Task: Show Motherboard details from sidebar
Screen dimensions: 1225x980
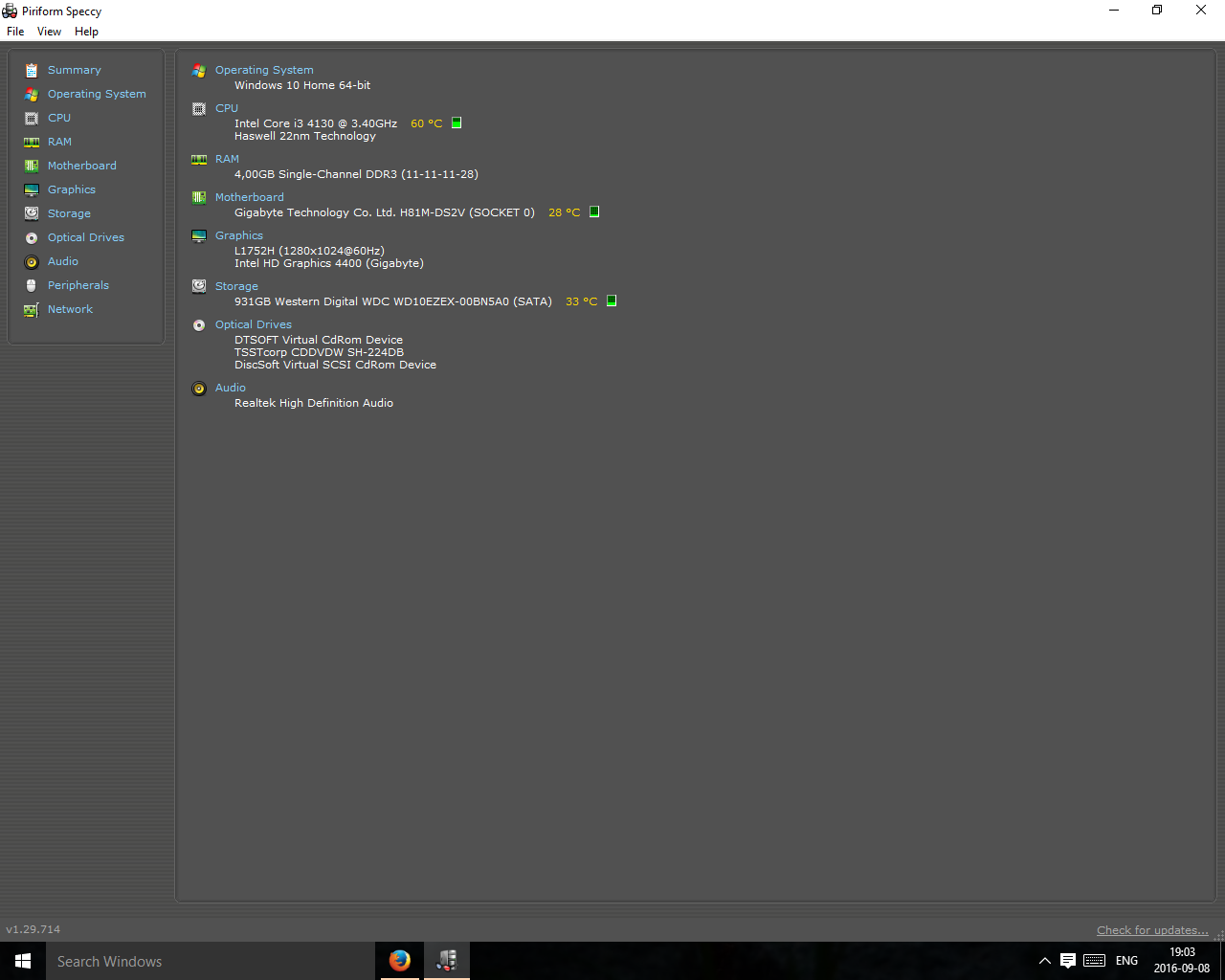Action: (x=82, y=166)
